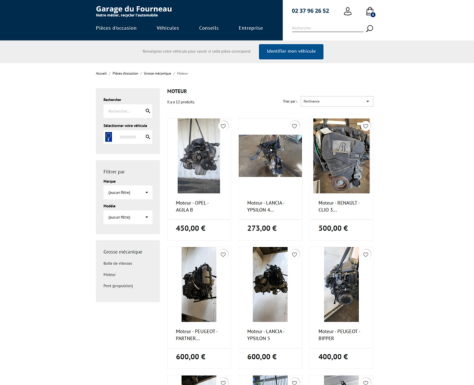Favorite the Opel Agila B engine
The image size is (474, 385).
pos(223,126)
